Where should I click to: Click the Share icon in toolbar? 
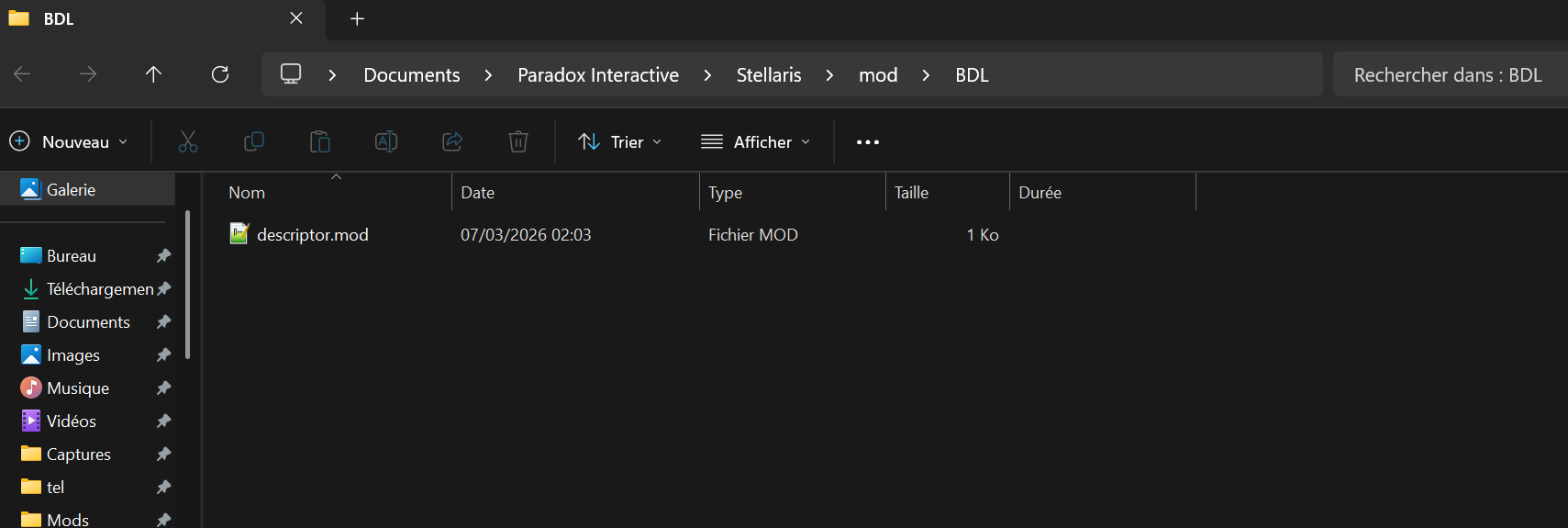pyautogui.click(x=452, y=141)
